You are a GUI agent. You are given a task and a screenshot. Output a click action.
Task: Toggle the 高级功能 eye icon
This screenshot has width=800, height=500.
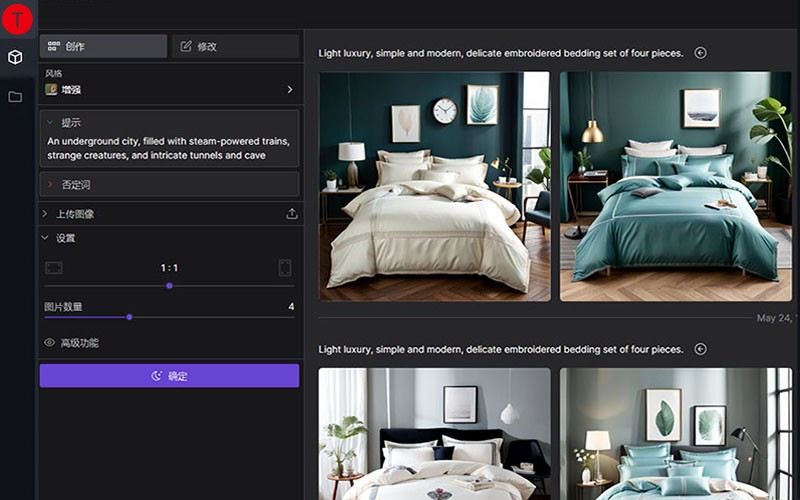pos(49,343)
